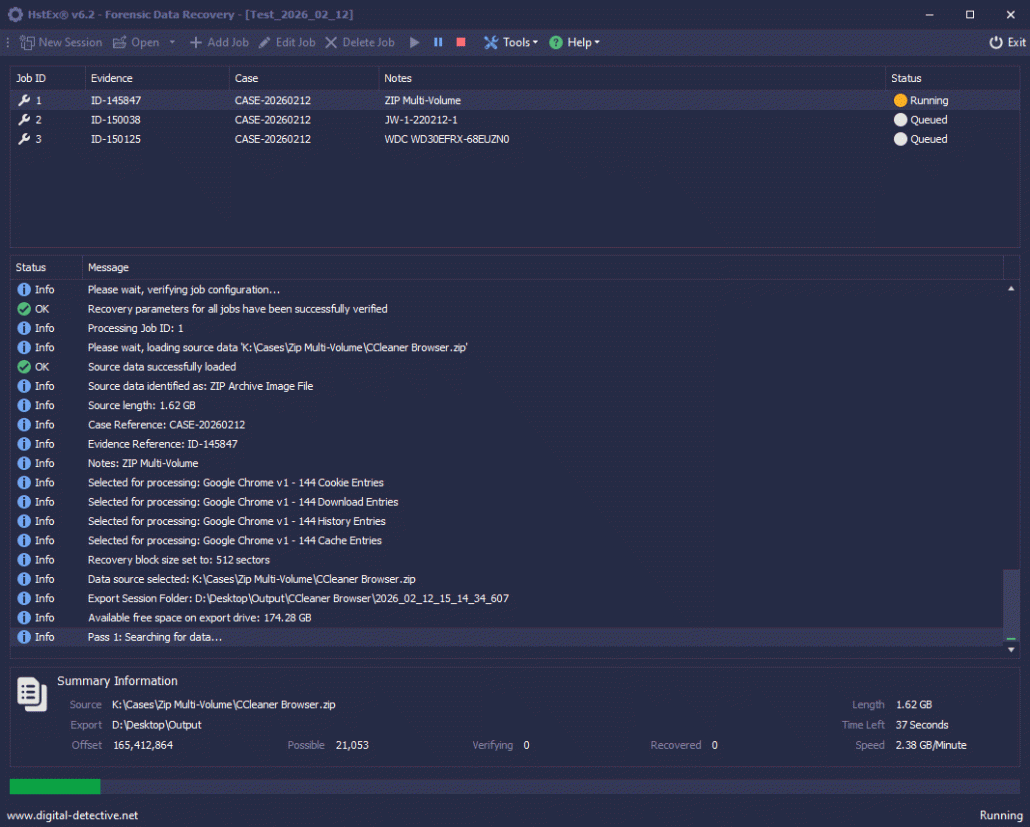Stop processing with the red stop icon
The width and height of the screenshot is (1030, 827).
(461, 43)
